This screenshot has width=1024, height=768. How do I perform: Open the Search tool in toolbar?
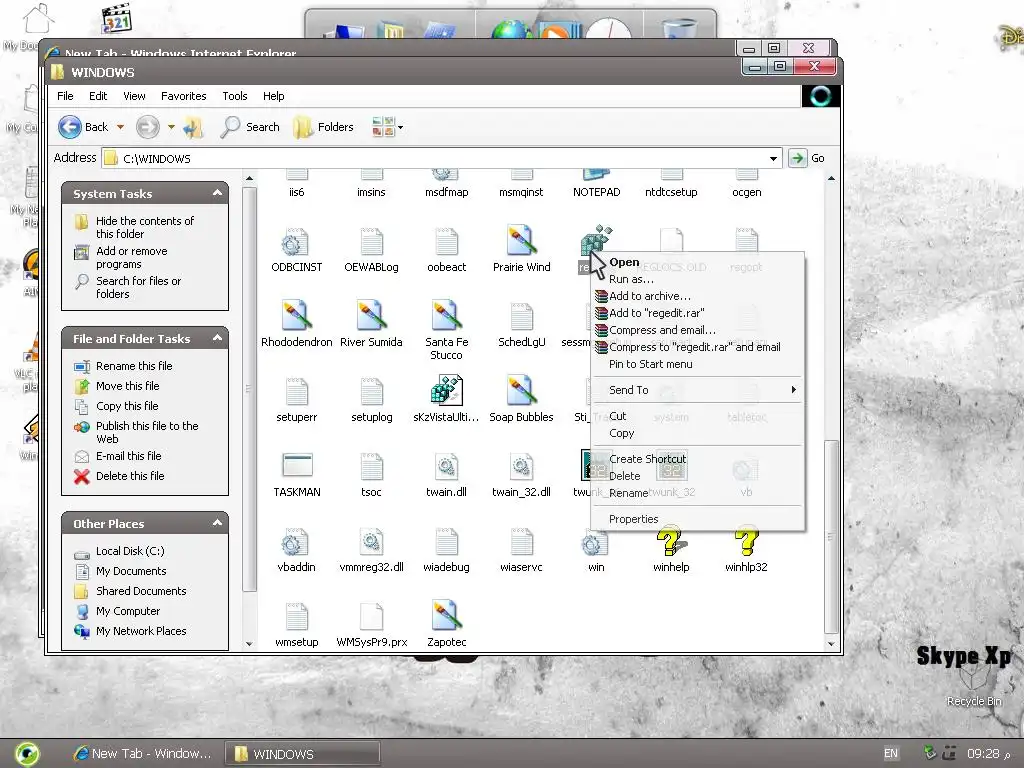(249, 127)
